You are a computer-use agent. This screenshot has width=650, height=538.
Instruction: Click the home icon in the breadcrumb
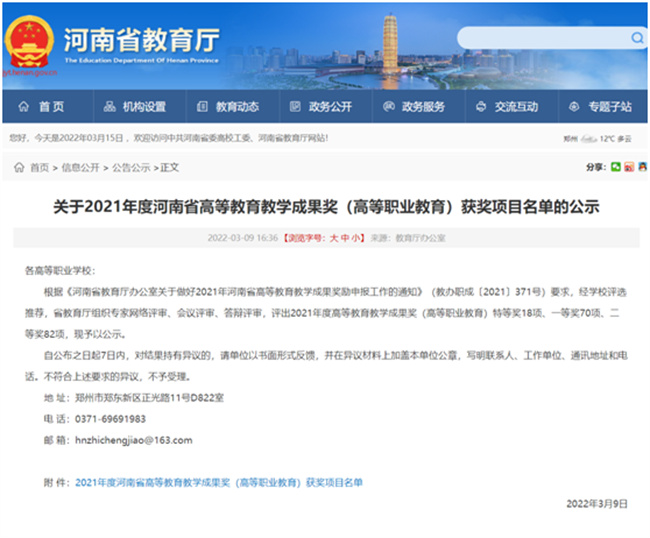point(20,168)
